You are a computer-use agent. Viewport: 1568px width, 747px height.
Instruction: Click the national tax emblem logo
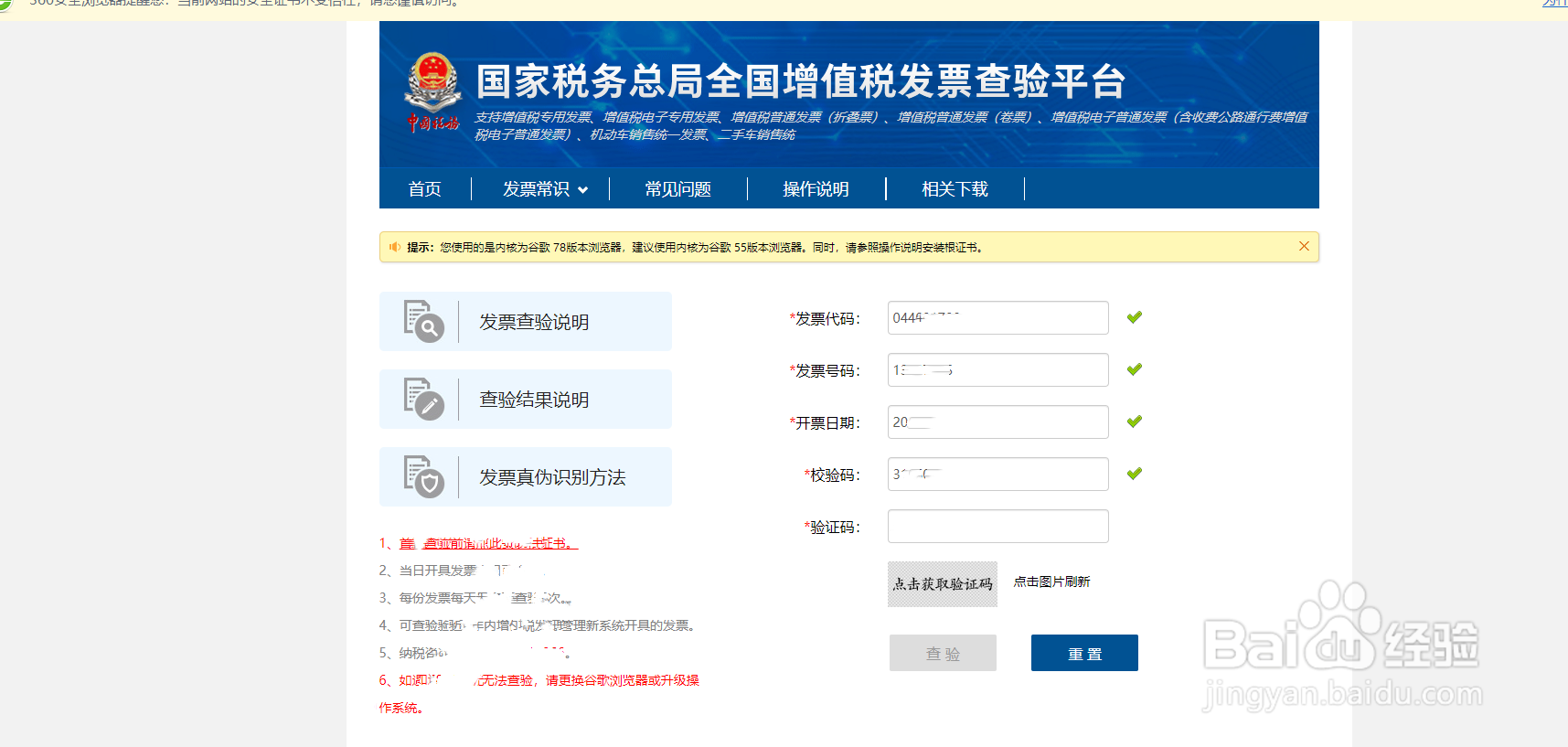(432, 92)
